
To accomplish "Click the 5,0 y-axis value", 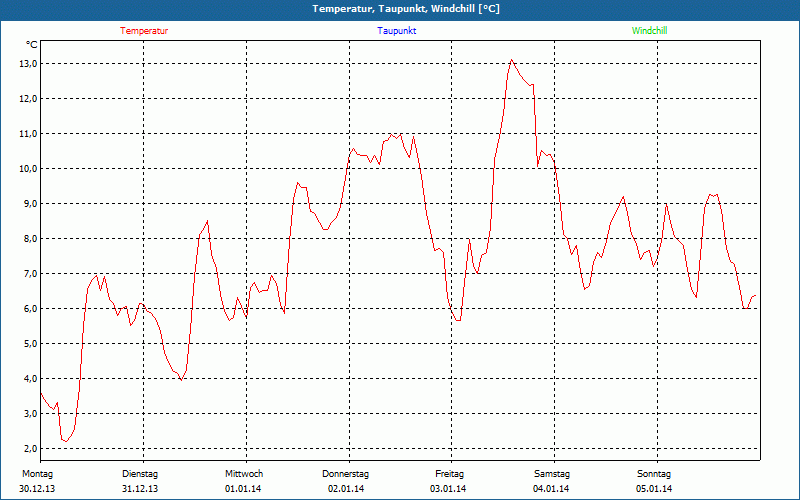I will (x=31, y=344).
